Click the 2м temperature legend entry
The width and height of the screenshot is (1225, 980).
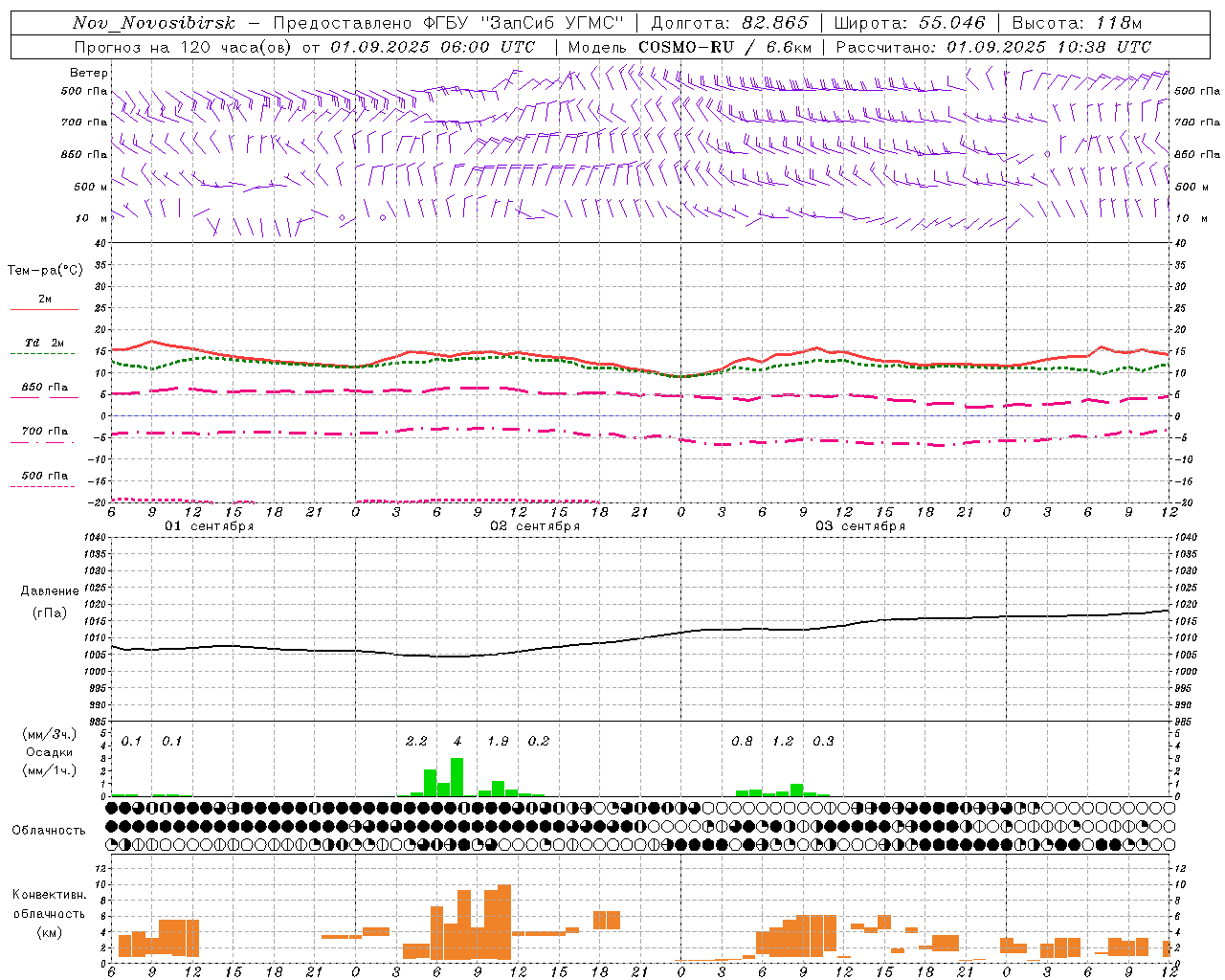click(45, 300)
